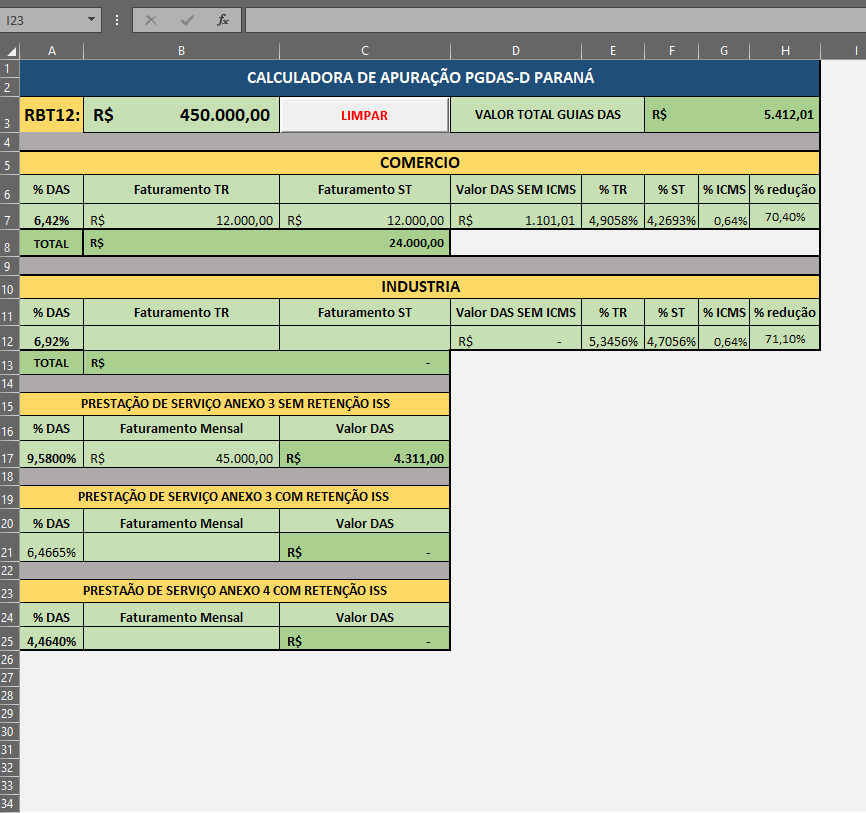Screen dimensions: 866x813
Task: Click the Insert Function fx icon
Action: coord(223,20)
